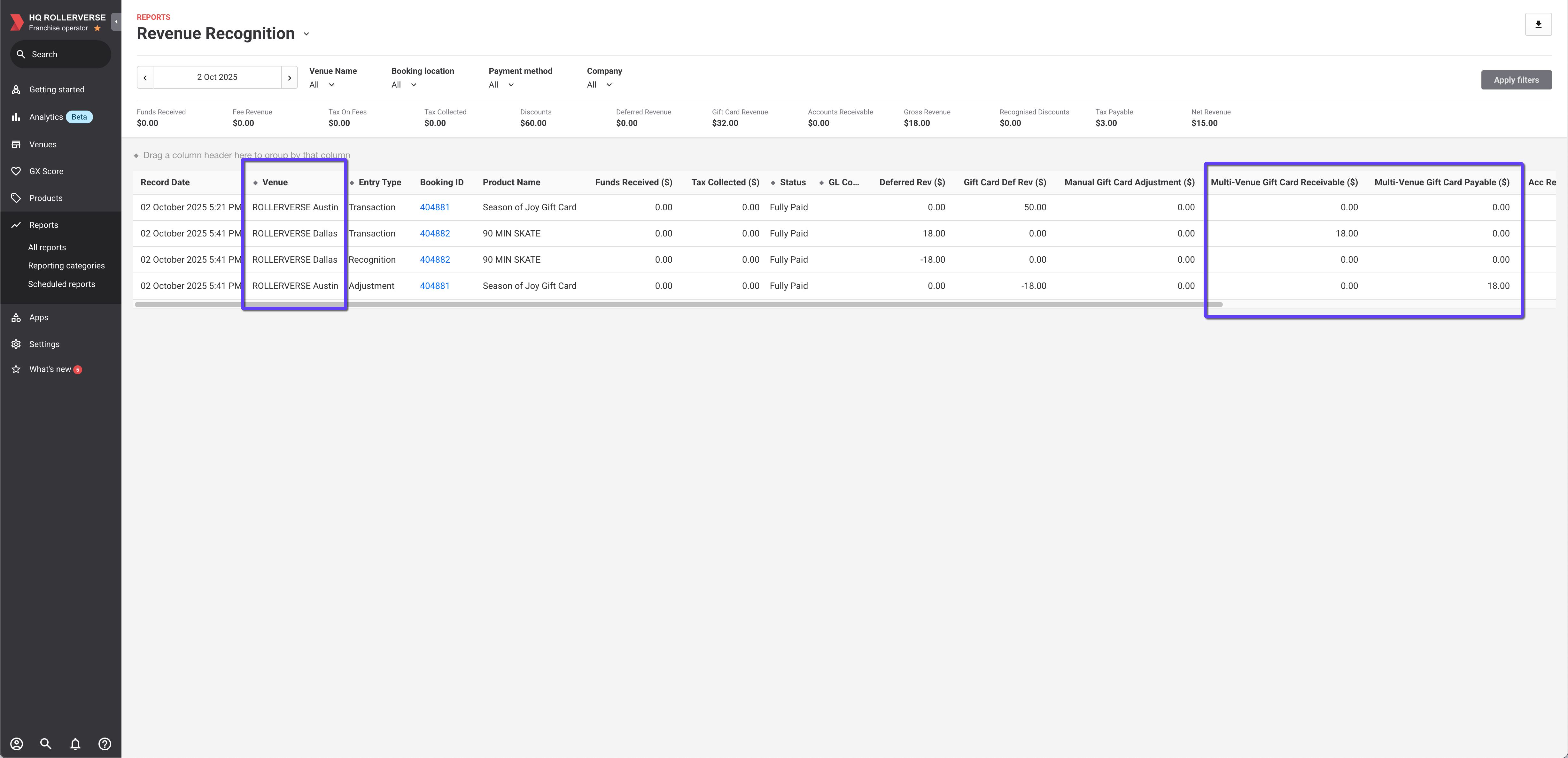Open the Venue Name filter dropdown
Screen dimensions: 1568x758
click(322, 85)
